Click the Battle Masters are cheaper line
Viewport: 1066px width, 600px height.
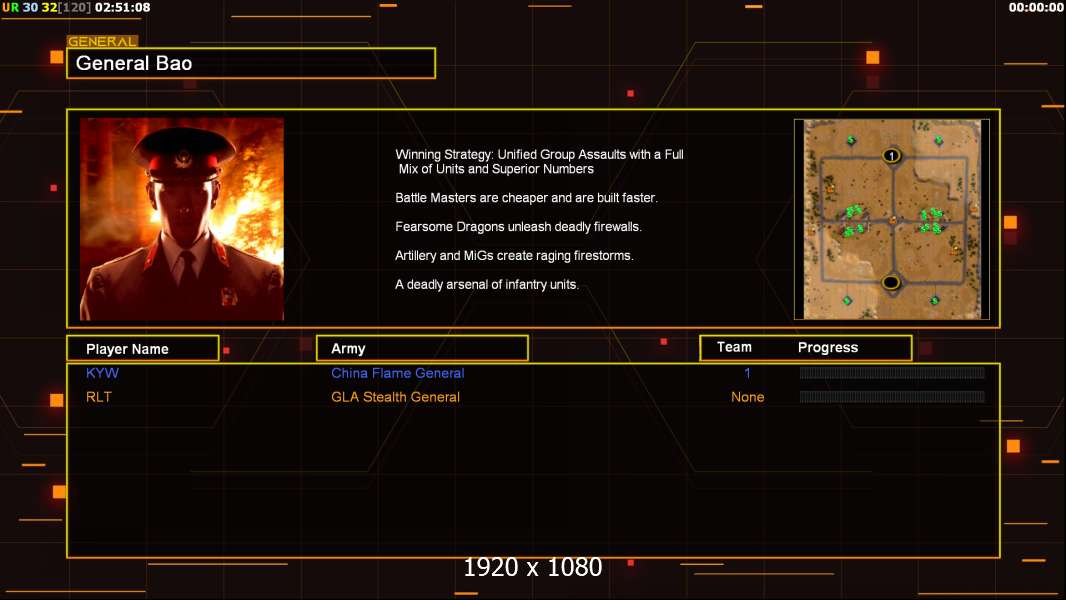[526, 198]
